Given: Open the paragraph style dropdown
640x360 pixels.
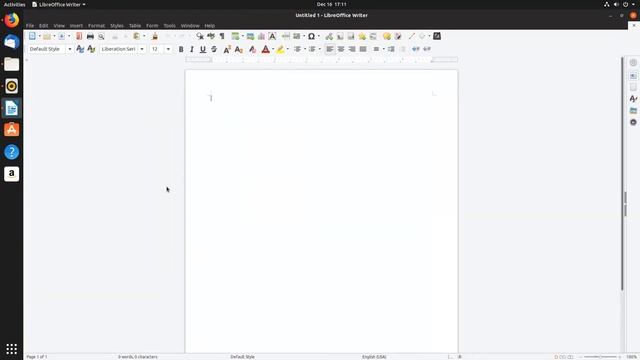Looking at the screenshot, I should tap(70, 49).
